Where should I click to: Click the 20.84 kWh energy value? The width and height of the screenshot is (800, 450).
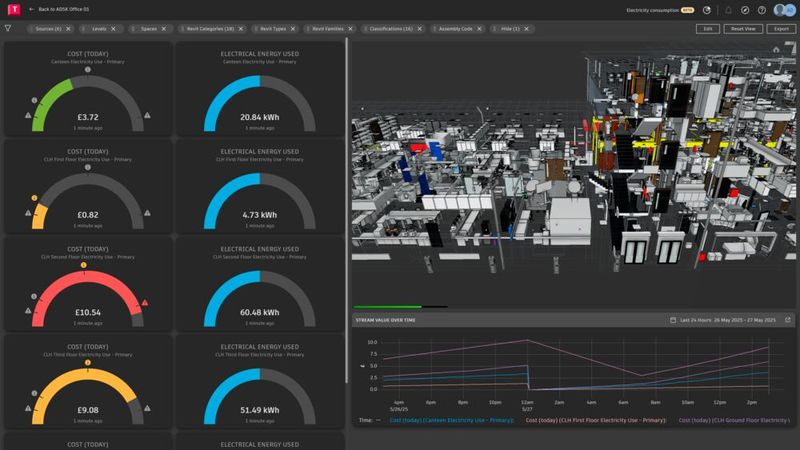pos(260,117)
